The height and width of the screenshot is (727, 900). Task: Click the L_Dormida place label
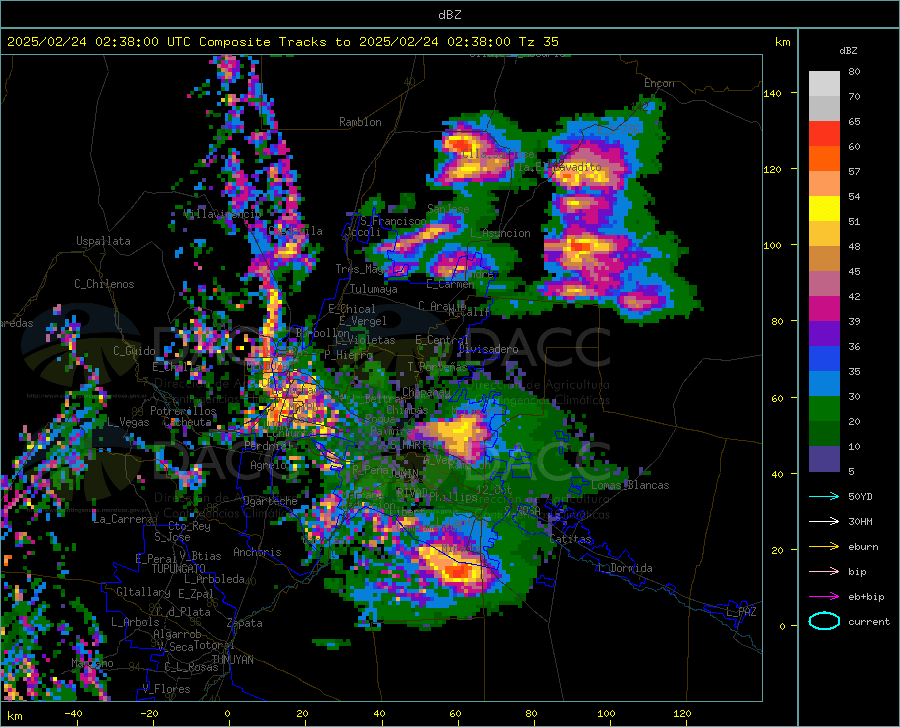click(624, 568)
